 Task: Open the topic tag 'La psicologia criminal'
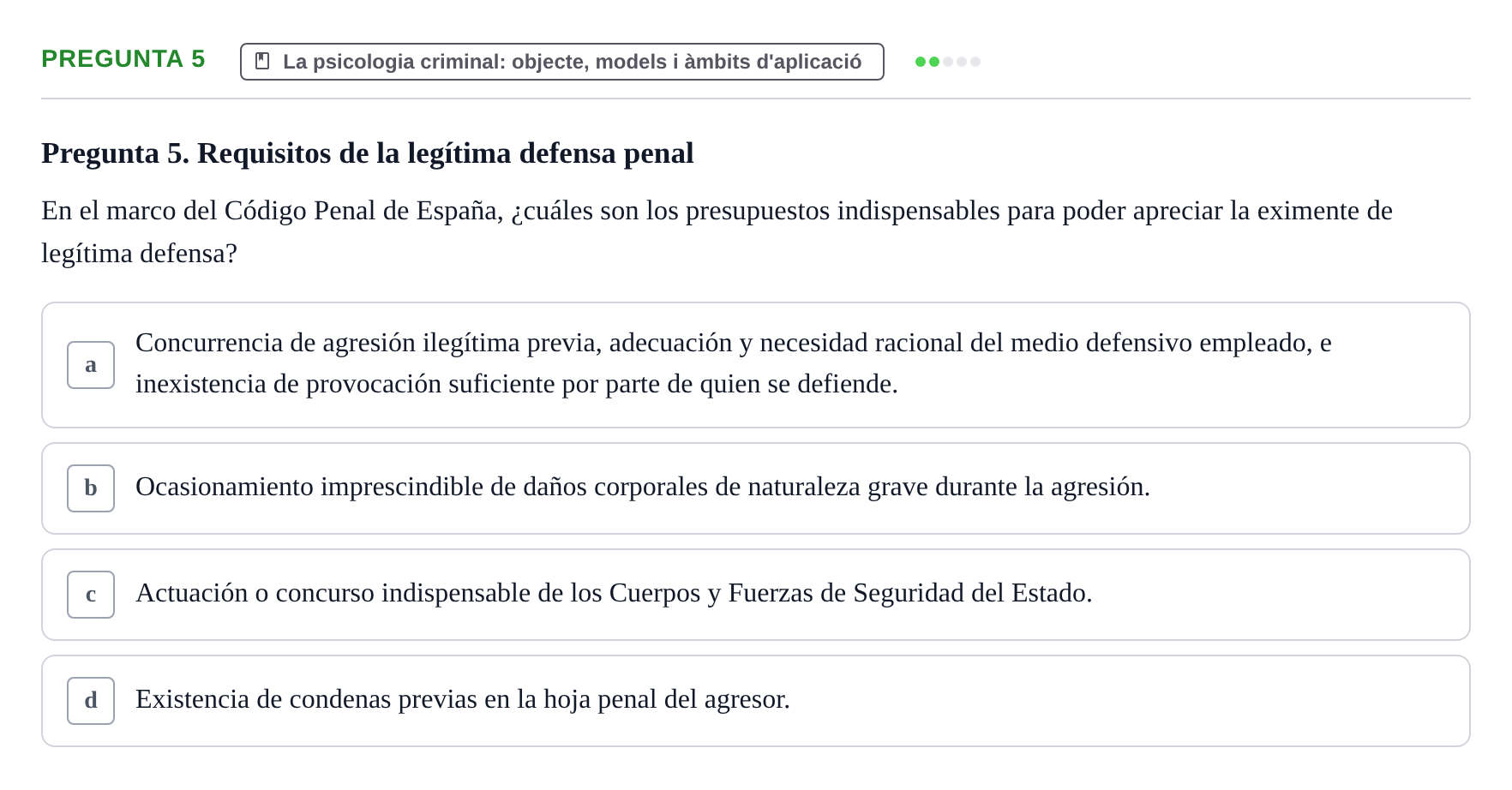click(x=562, y=62)
